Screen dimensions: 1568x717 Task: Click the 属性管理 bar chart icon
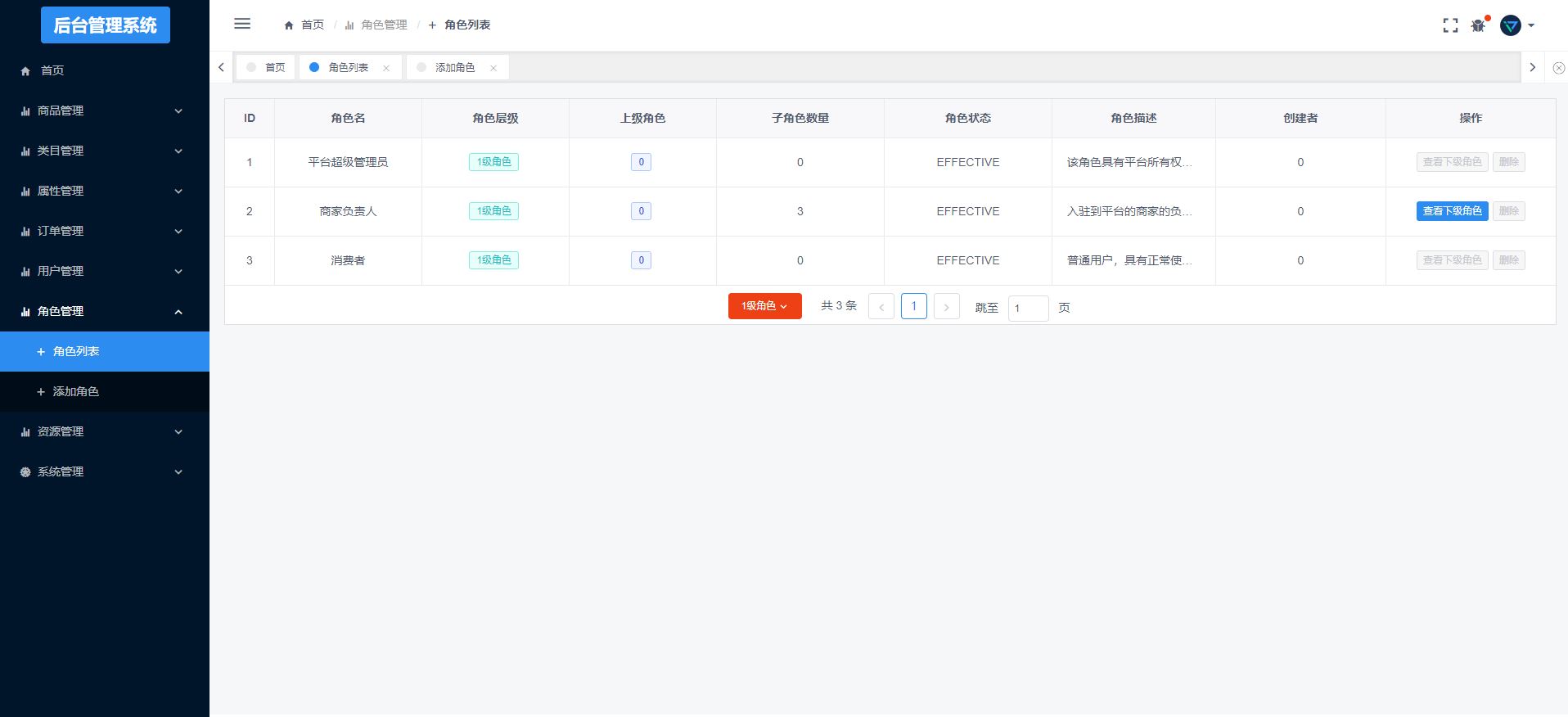click(25, 192)
